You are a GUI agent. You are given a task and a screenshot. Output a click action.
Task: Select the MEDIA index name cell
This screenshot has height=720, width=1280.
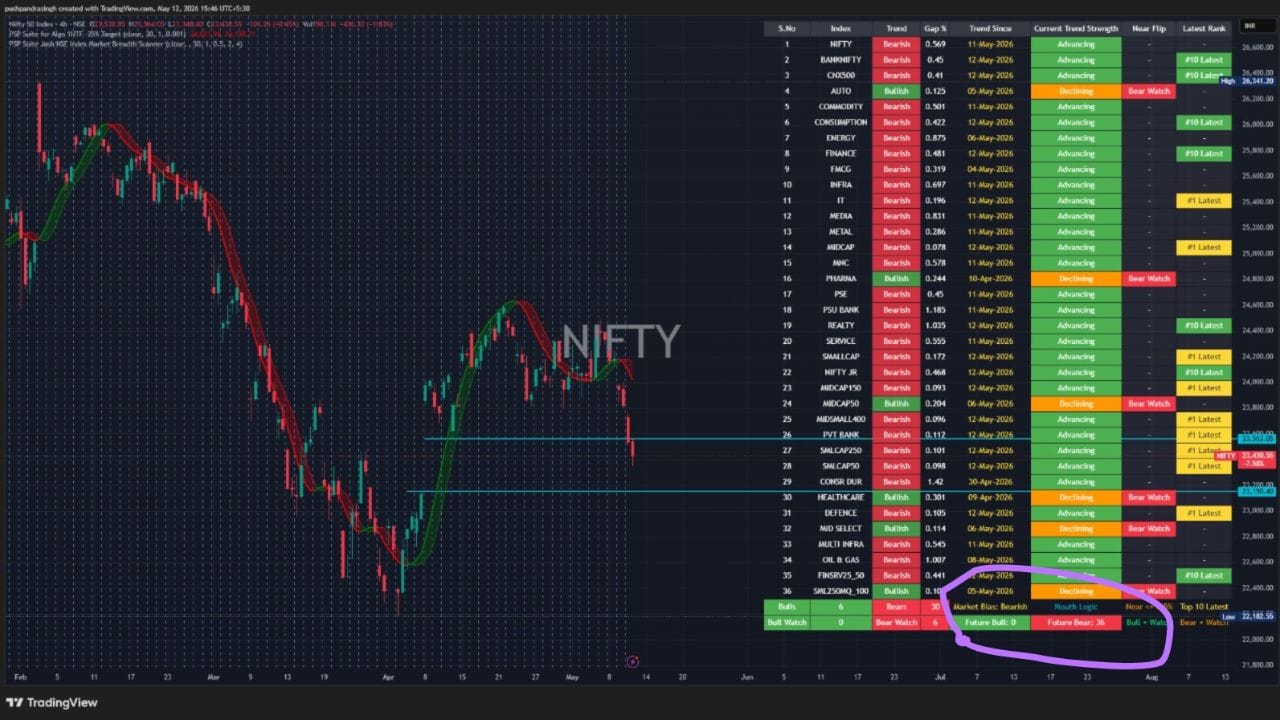click(840, 216)
